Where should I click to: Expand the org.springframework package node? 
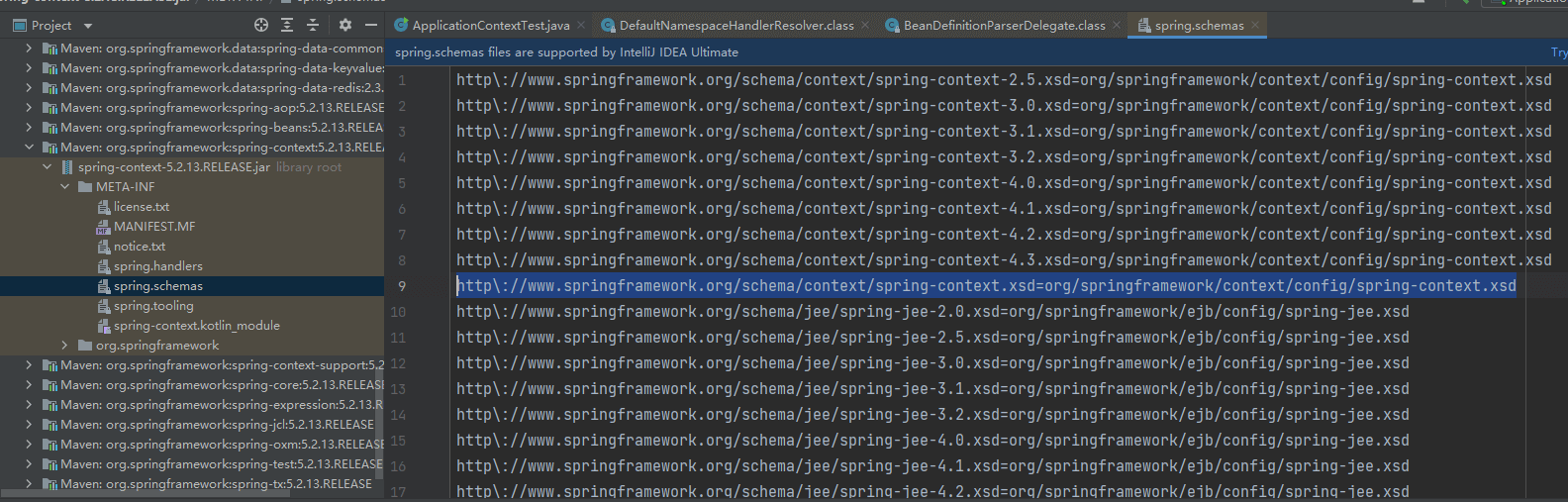[x=65, y=346]
